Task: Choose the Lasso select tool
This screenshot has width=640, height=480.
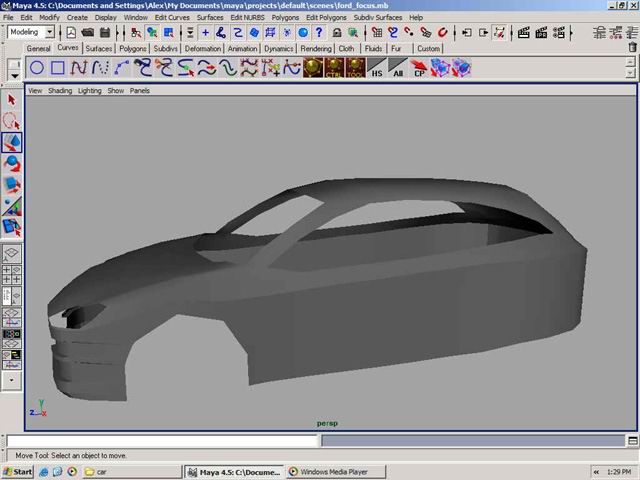Action: tap(12, 121)
